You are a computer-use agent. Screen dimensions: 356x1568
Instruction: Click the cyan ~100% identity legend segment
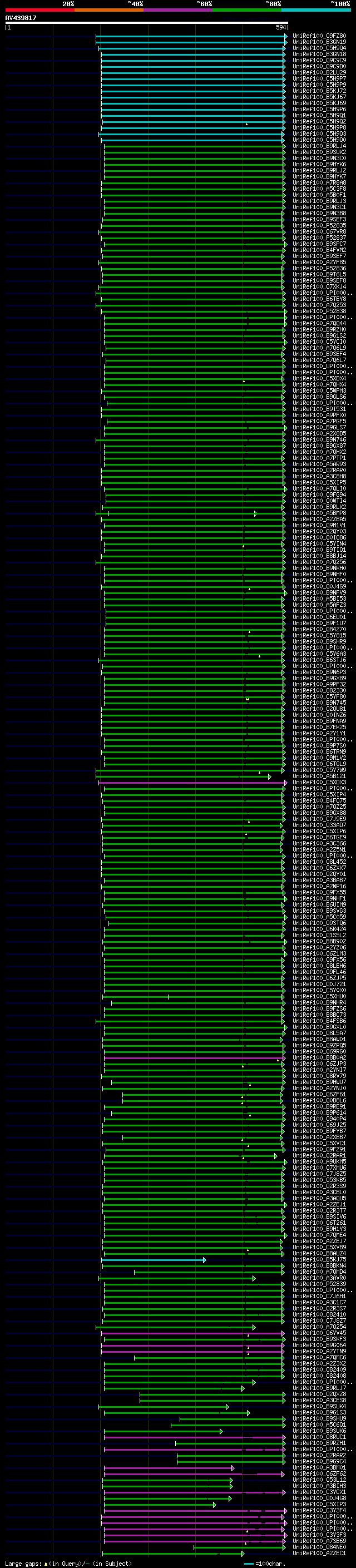(317, 10)
